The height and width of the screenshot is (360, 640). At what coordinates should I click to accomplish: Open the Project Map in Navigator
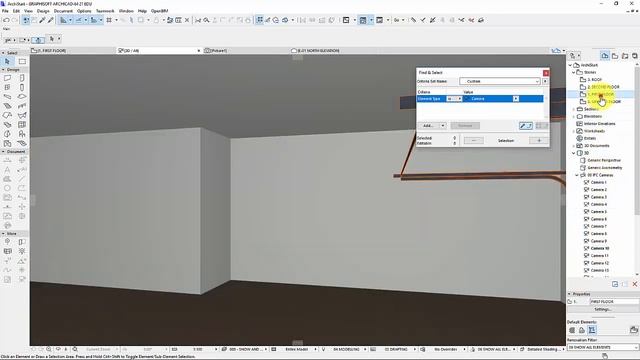tap(605, 56)
